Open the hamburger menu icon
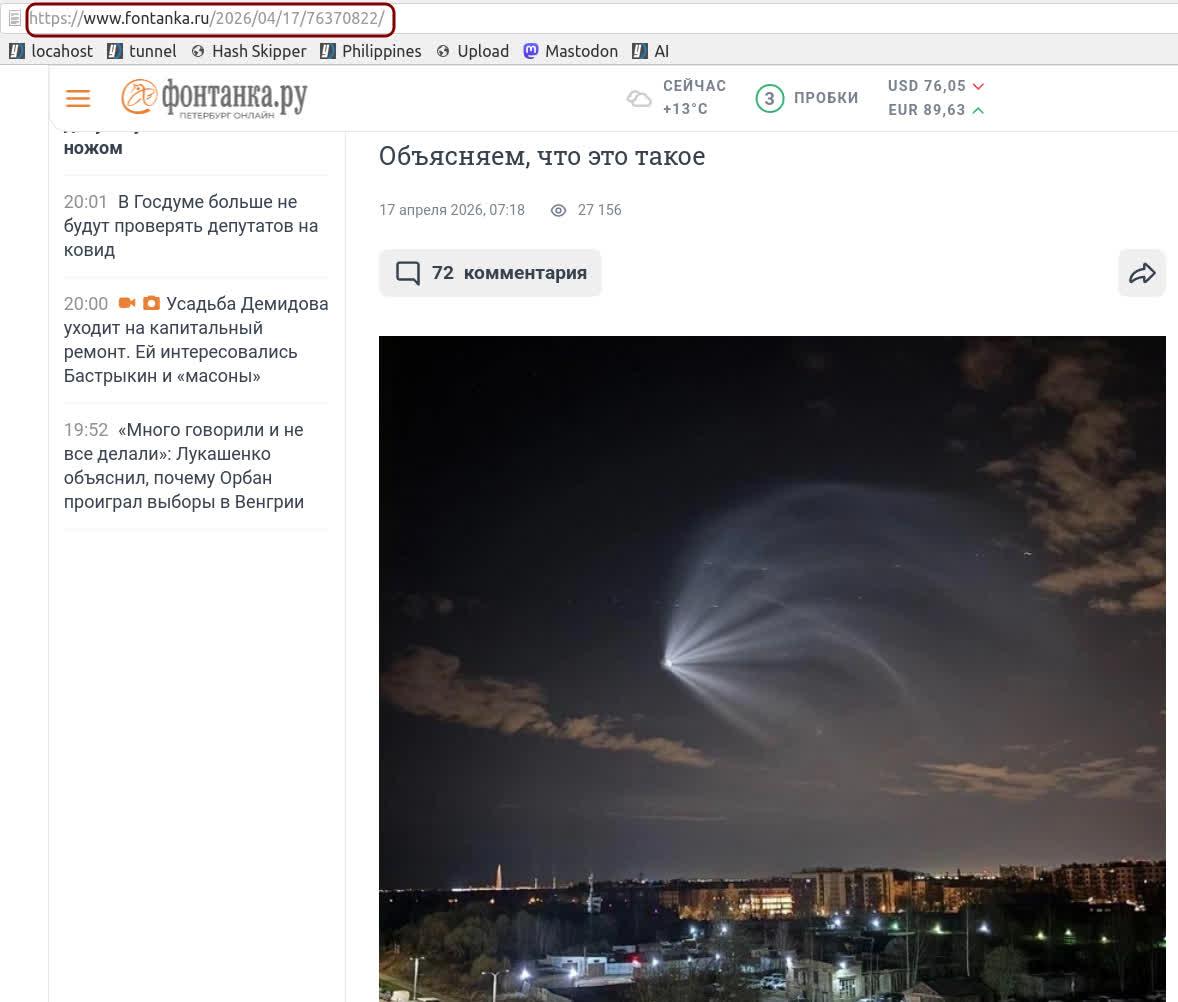 pyautogui.click(x=78, y=98)
